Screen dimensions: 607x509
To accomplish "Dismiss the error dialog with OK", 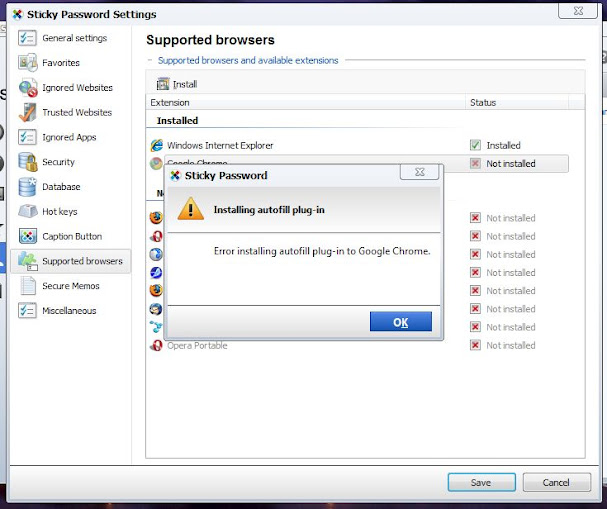I will [401, 322].
